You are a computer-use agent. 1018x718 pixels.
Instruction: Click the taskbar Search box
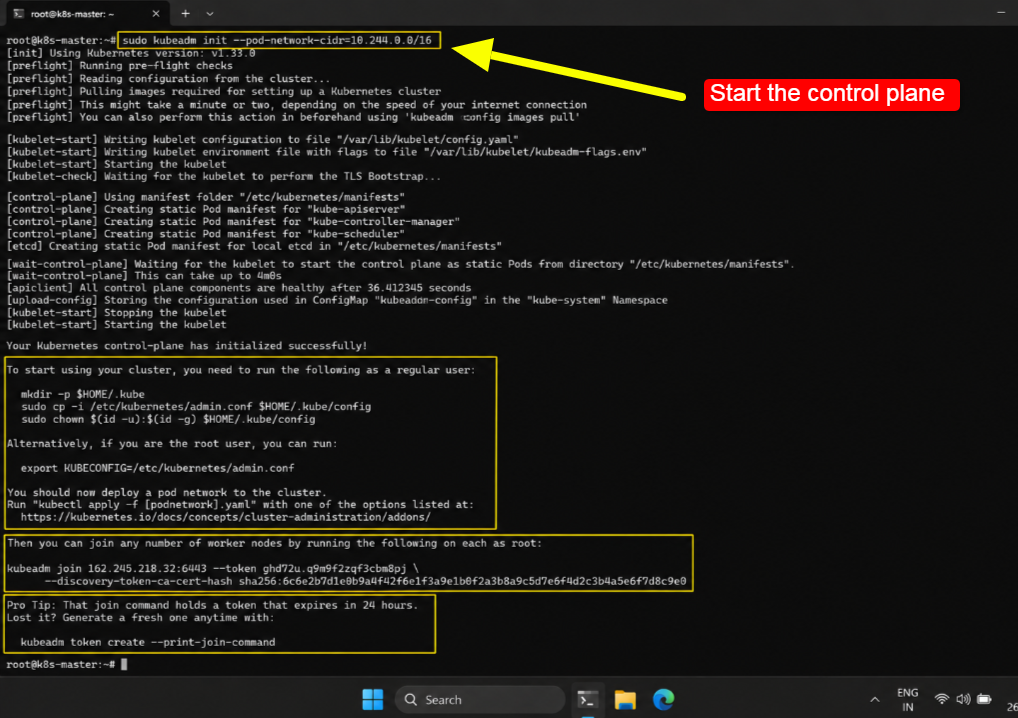pyautogui.click(x=480, y=700)
